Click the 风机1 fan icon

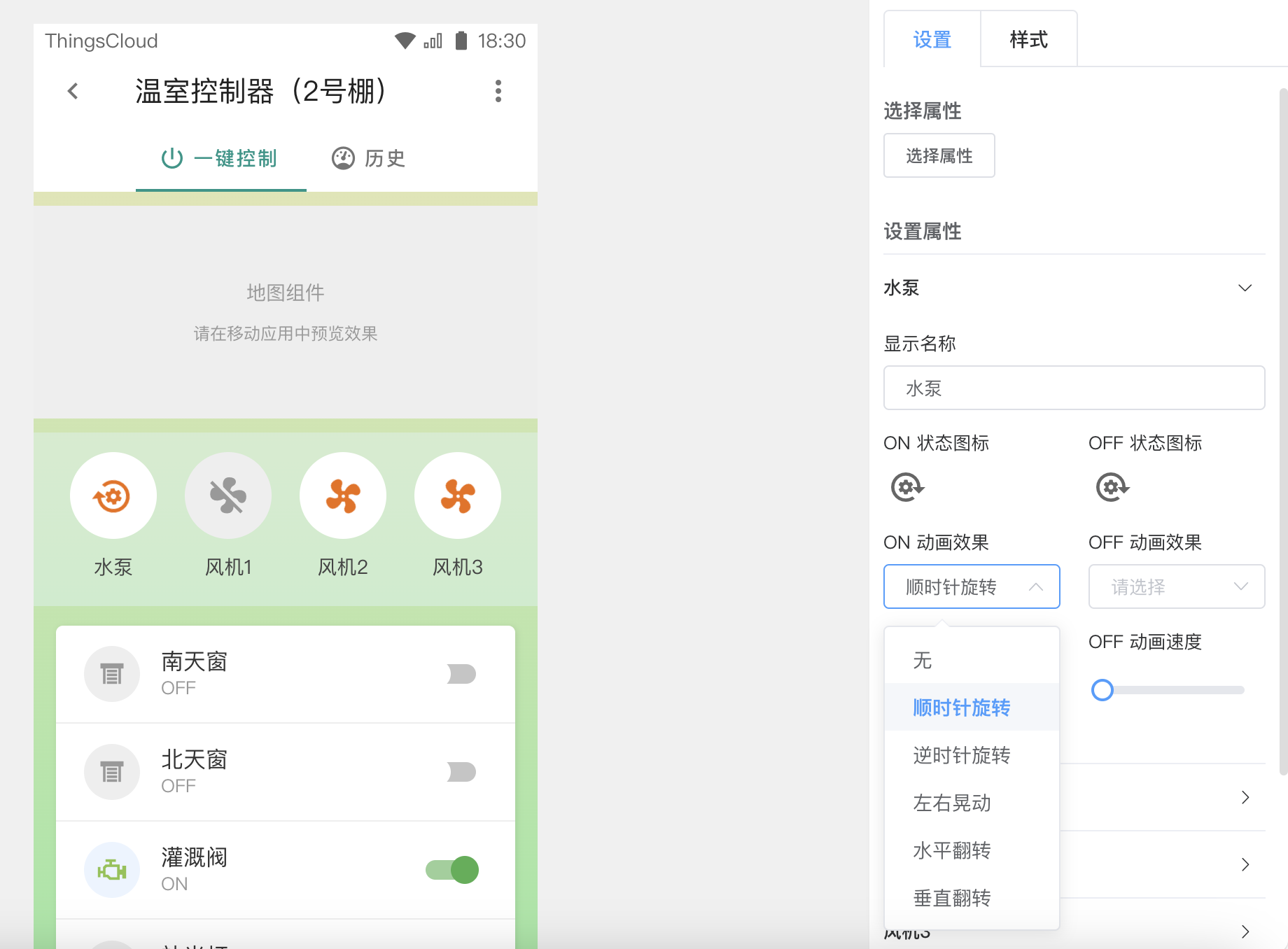[228, 495]
